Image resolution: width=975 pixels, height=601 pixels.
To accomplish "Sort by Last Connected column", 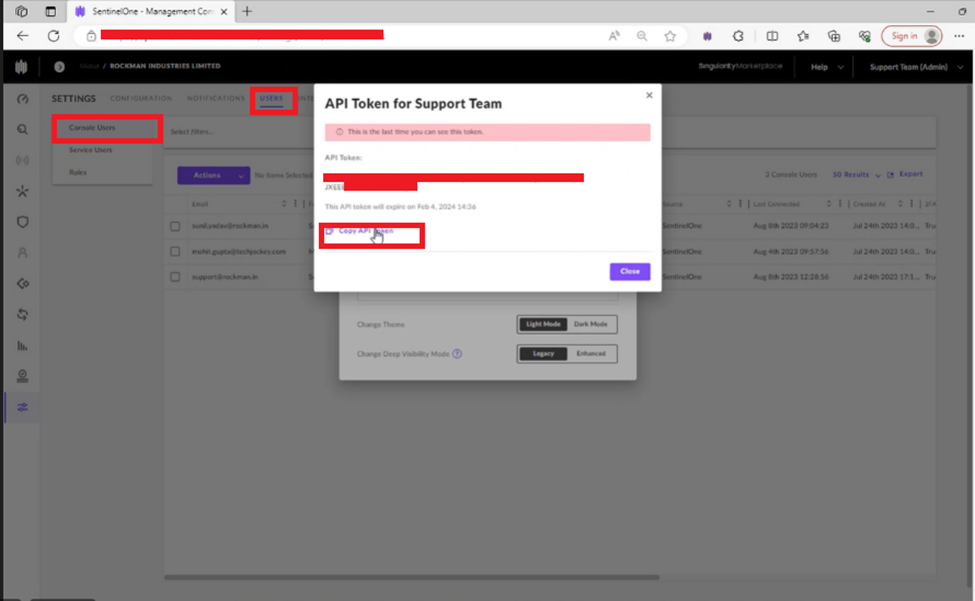I will [x=828, y=204].
